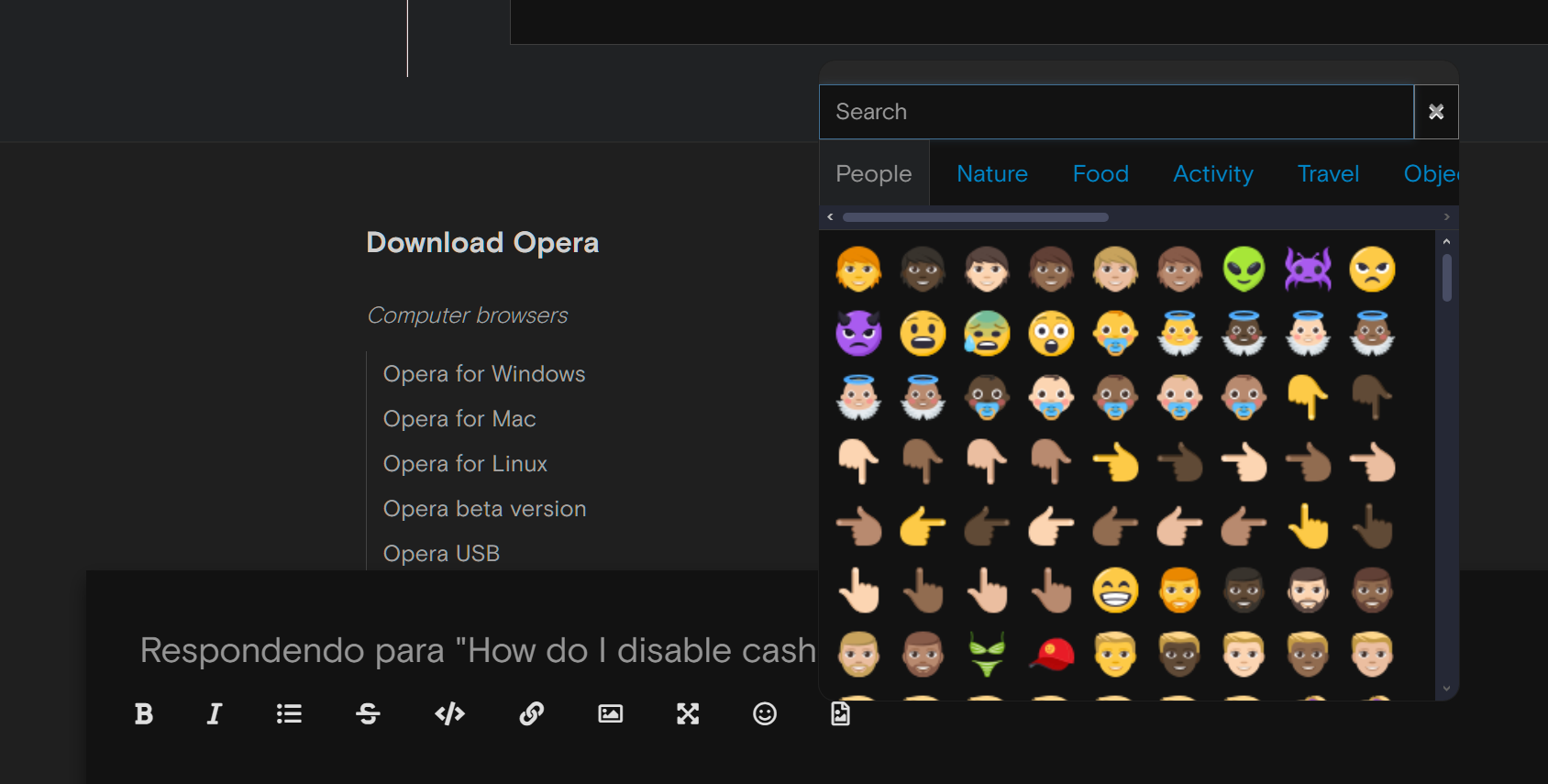Open the Opera for Linux link
1548x784 pixels.
tap(465, 464)
